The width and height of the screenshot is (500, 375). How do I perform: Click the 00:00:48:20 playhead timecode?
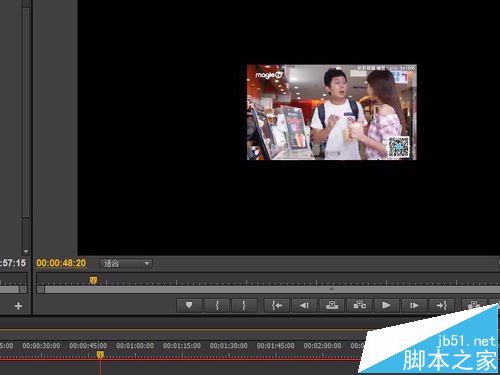(61, 263)
